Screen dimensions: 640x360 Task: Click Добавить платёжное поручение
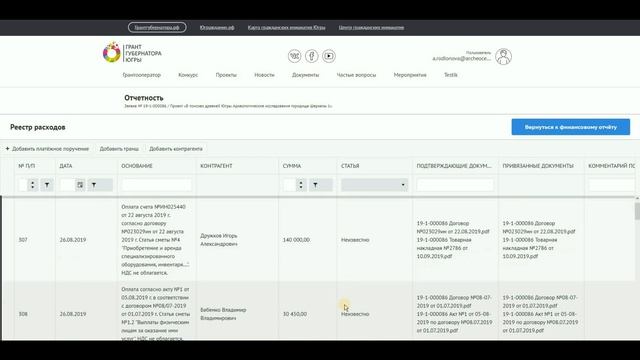click(x=47, y=149)
